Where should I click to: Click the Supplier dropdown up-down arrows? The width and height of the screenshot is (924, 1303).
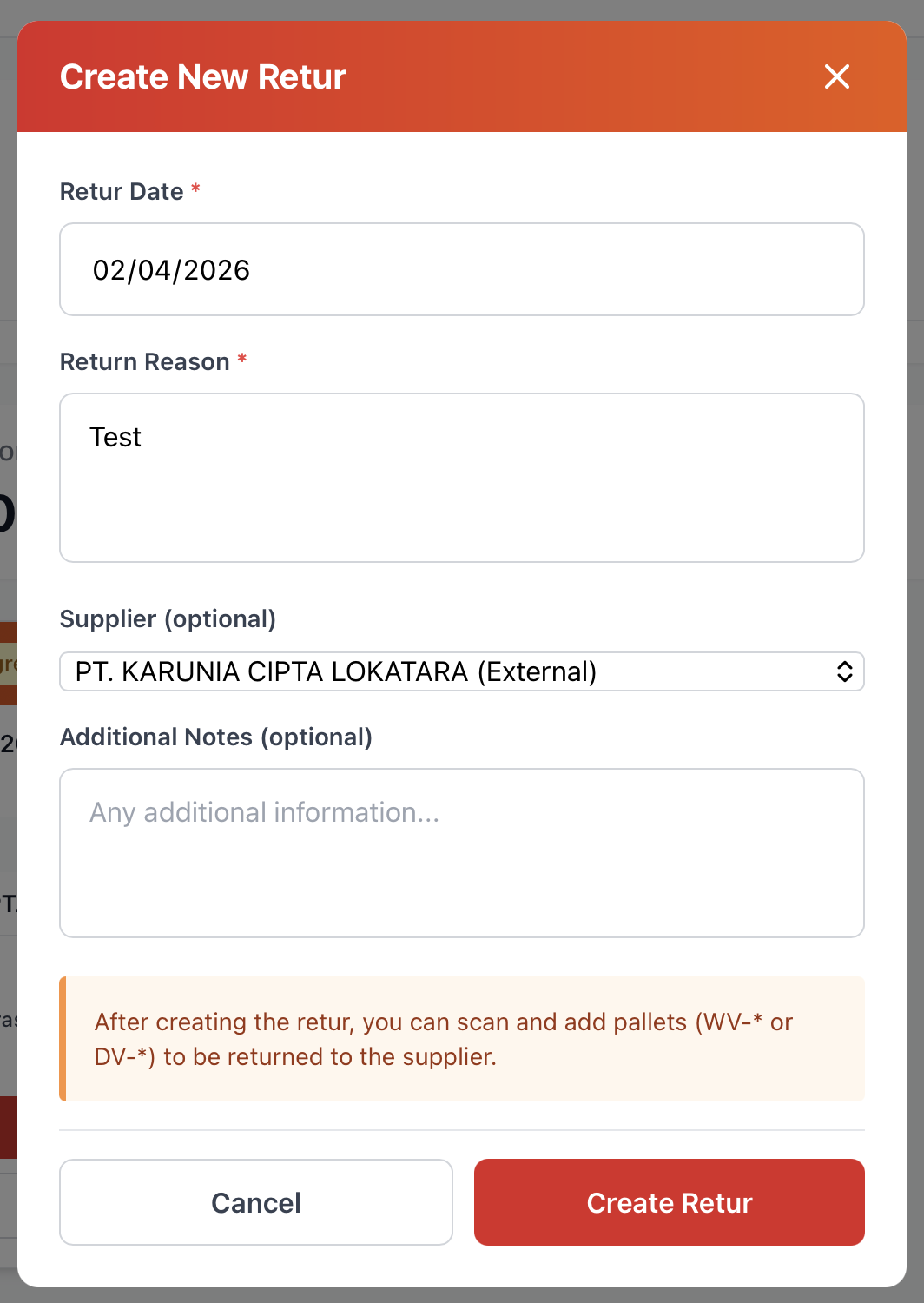click(x=844, y=671)
